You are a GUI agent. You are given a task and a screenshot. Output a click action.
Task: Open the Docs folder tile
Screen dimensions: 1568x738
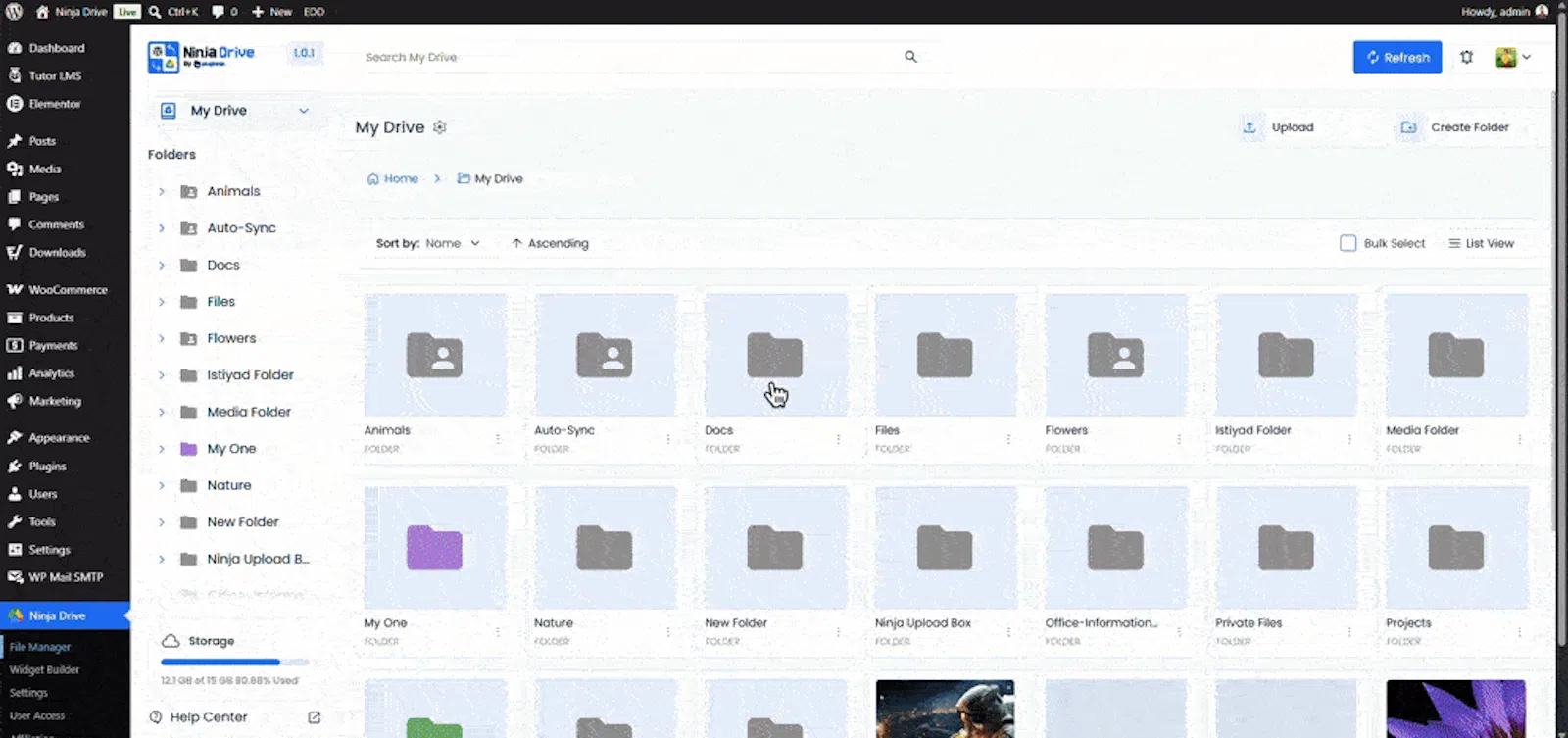point(775,355)
